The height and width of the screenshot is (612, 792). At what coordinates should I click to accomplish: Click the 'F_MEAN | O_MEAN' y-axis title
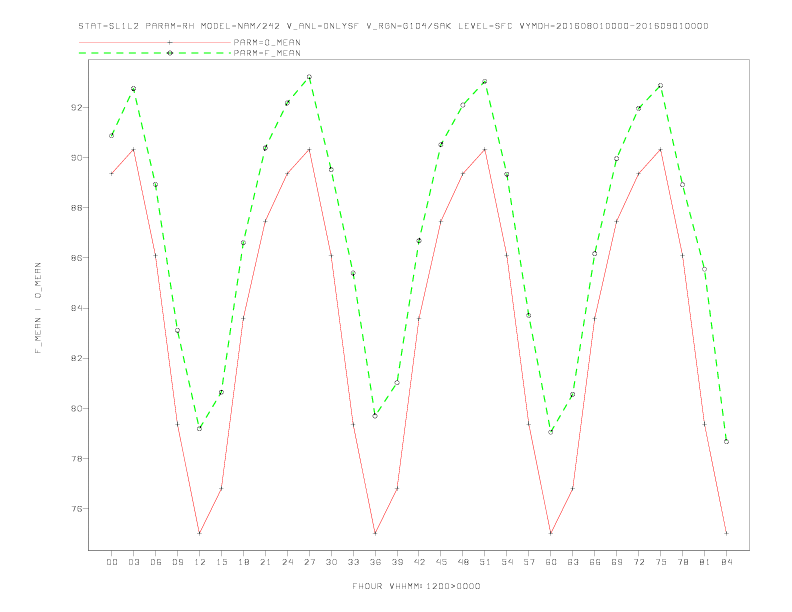tap(38, 308)
